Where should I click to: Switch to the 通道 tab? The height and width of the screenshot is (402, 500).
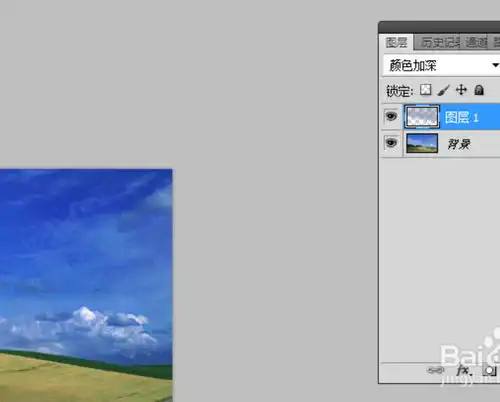pyautogui.click(x=476, y=42)
